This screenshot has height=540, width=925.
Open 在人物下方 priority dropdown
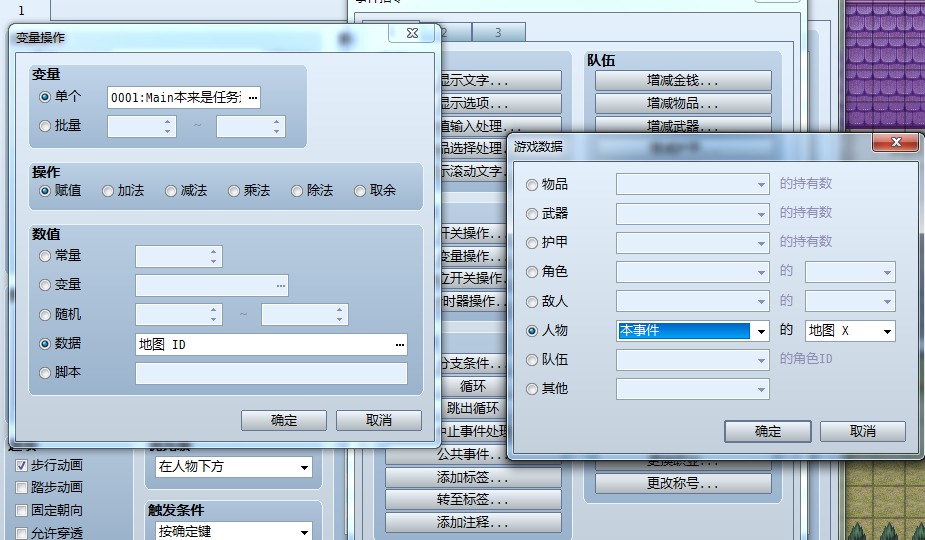pyautogui.click(x=234, y=467)
